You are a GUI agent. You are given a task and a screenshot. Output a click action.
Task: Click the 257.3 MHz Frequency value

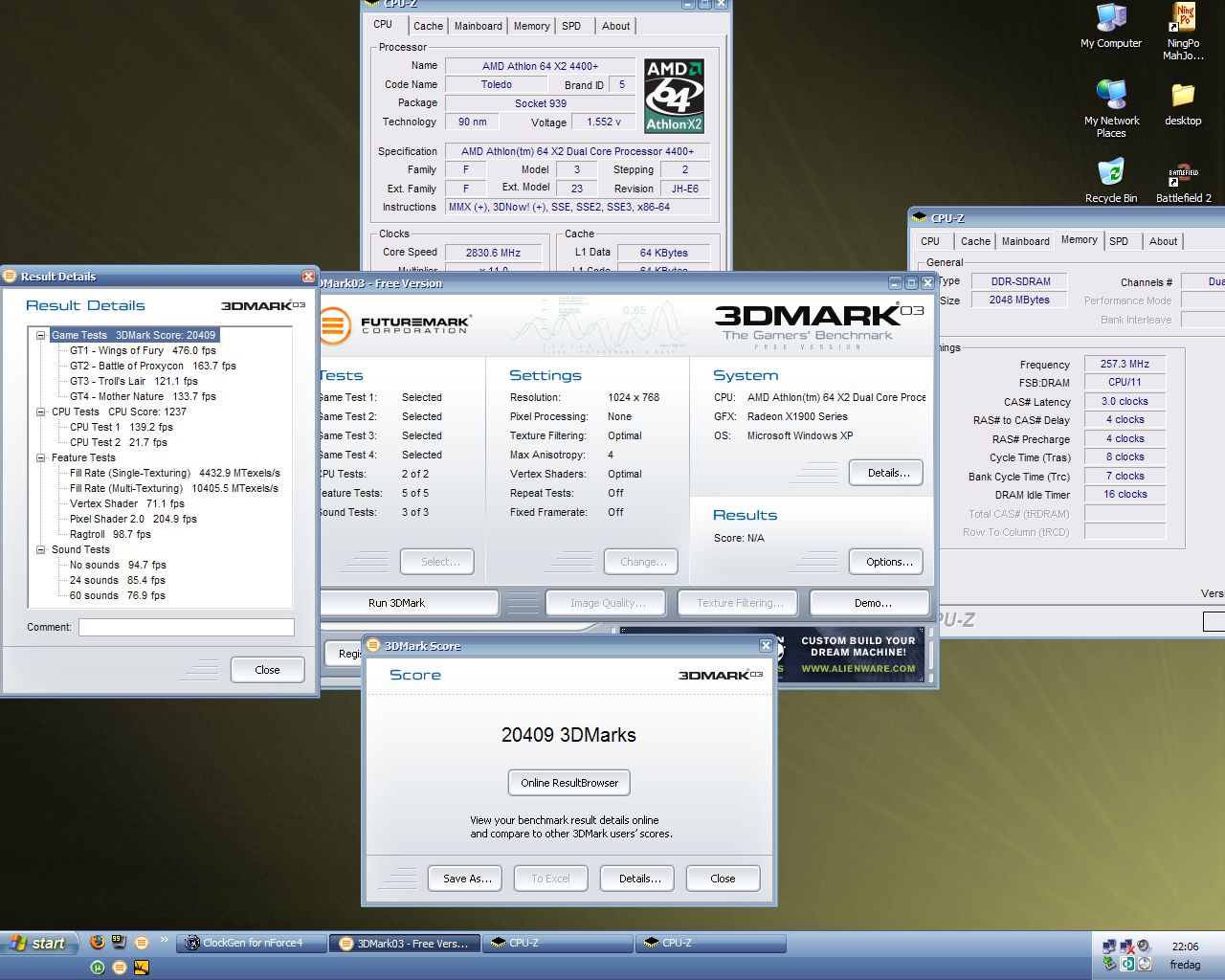(x=1125, y=364)
